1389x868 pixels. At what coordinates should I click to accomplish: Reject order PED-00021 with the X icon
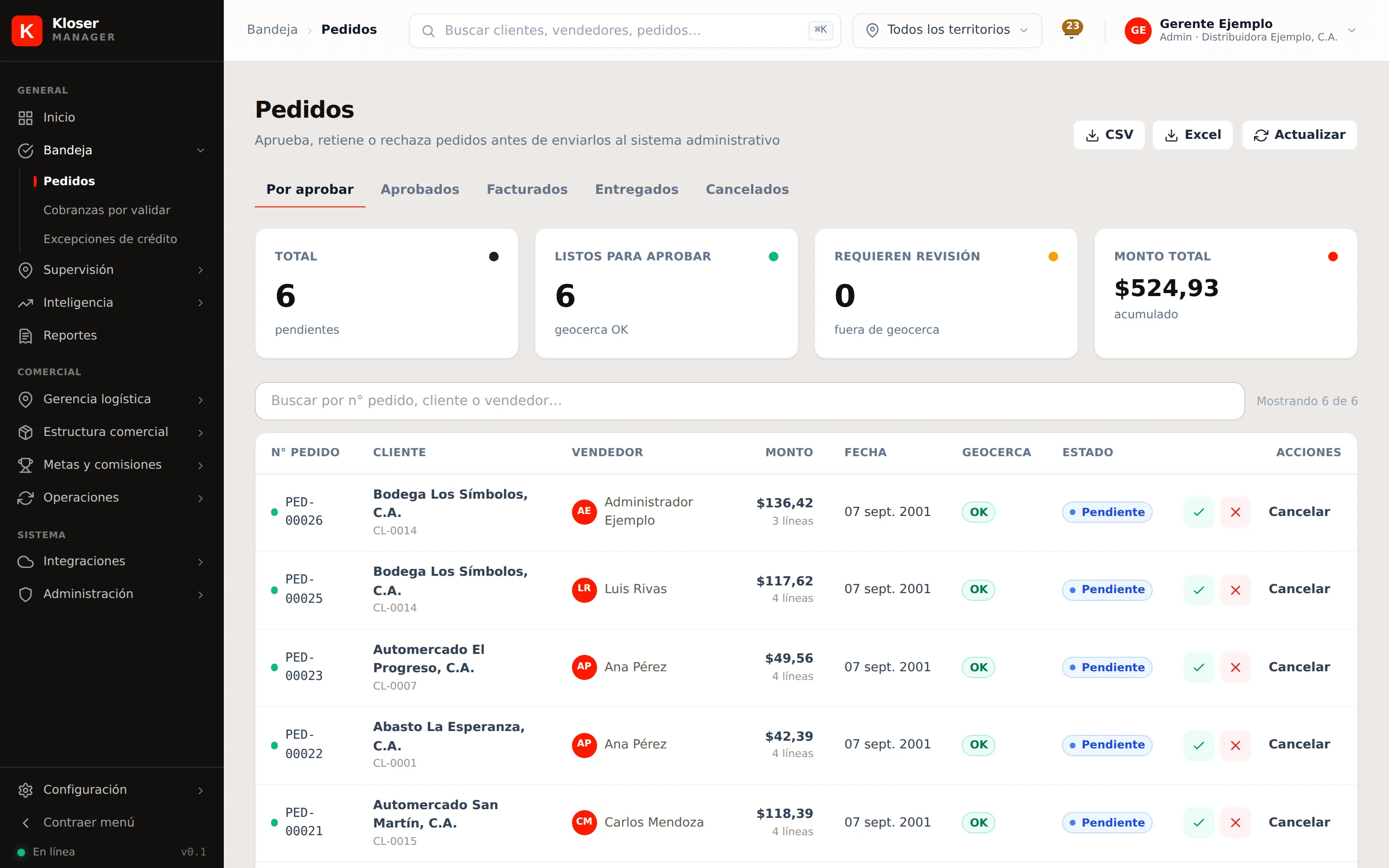(1236, 823)
